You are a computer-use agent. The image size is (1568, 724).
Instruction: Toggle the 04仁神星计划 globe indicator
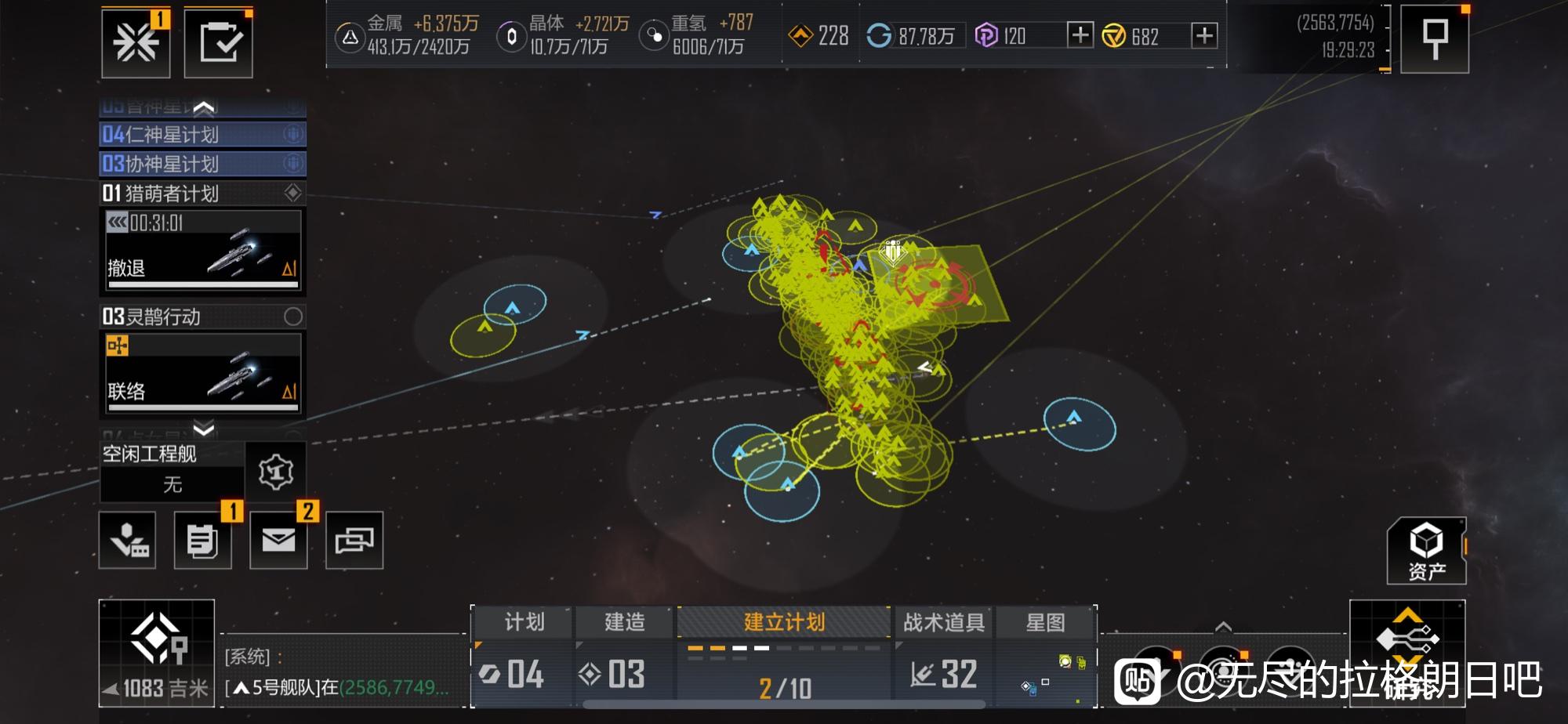(293, 135)
